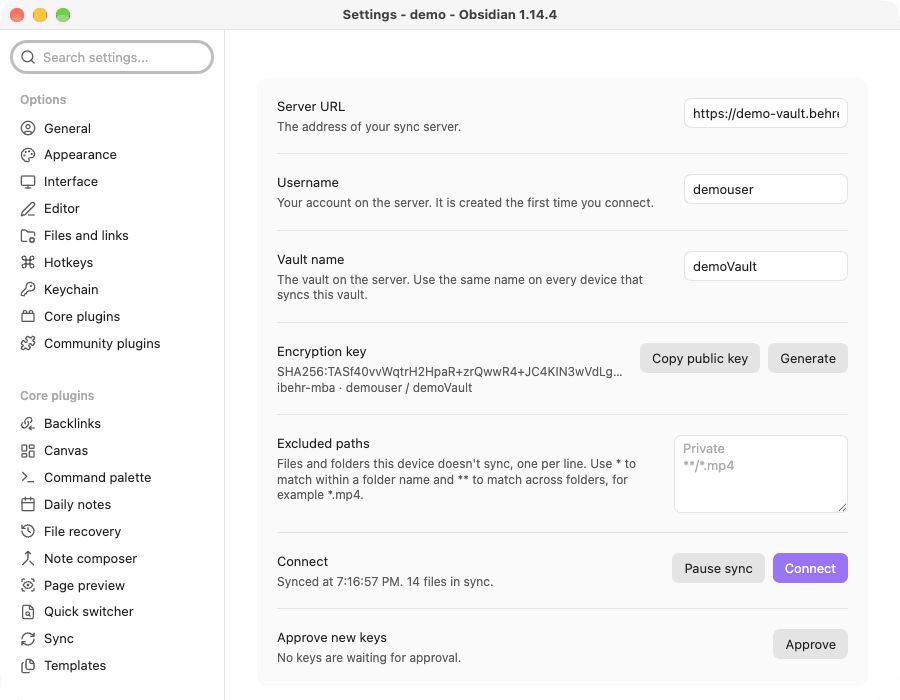
Task: Click the General person icon
Action: (x=28, y=128)
